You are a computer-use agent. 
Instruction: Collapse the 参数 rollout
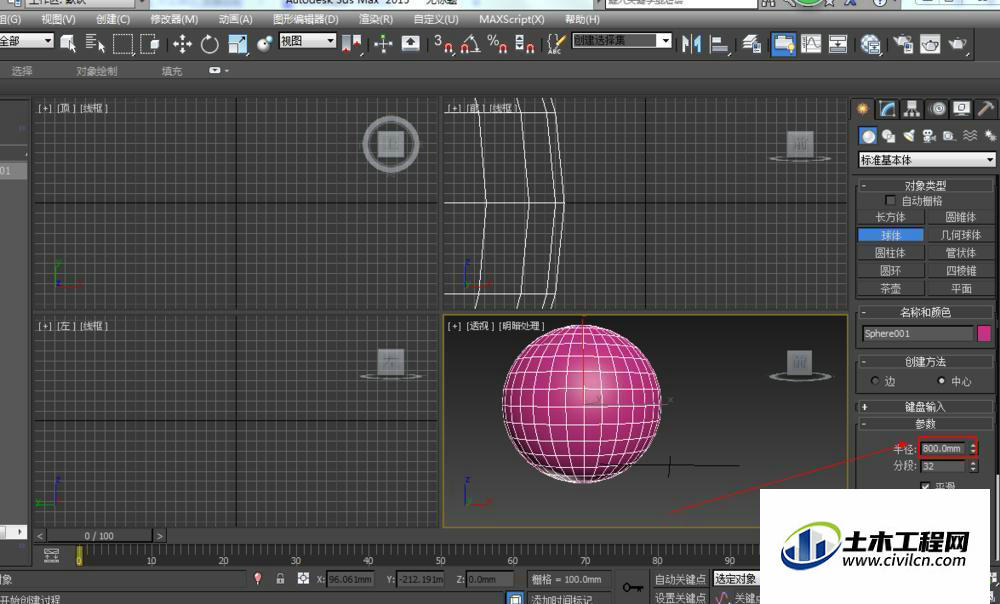(925, 424)
